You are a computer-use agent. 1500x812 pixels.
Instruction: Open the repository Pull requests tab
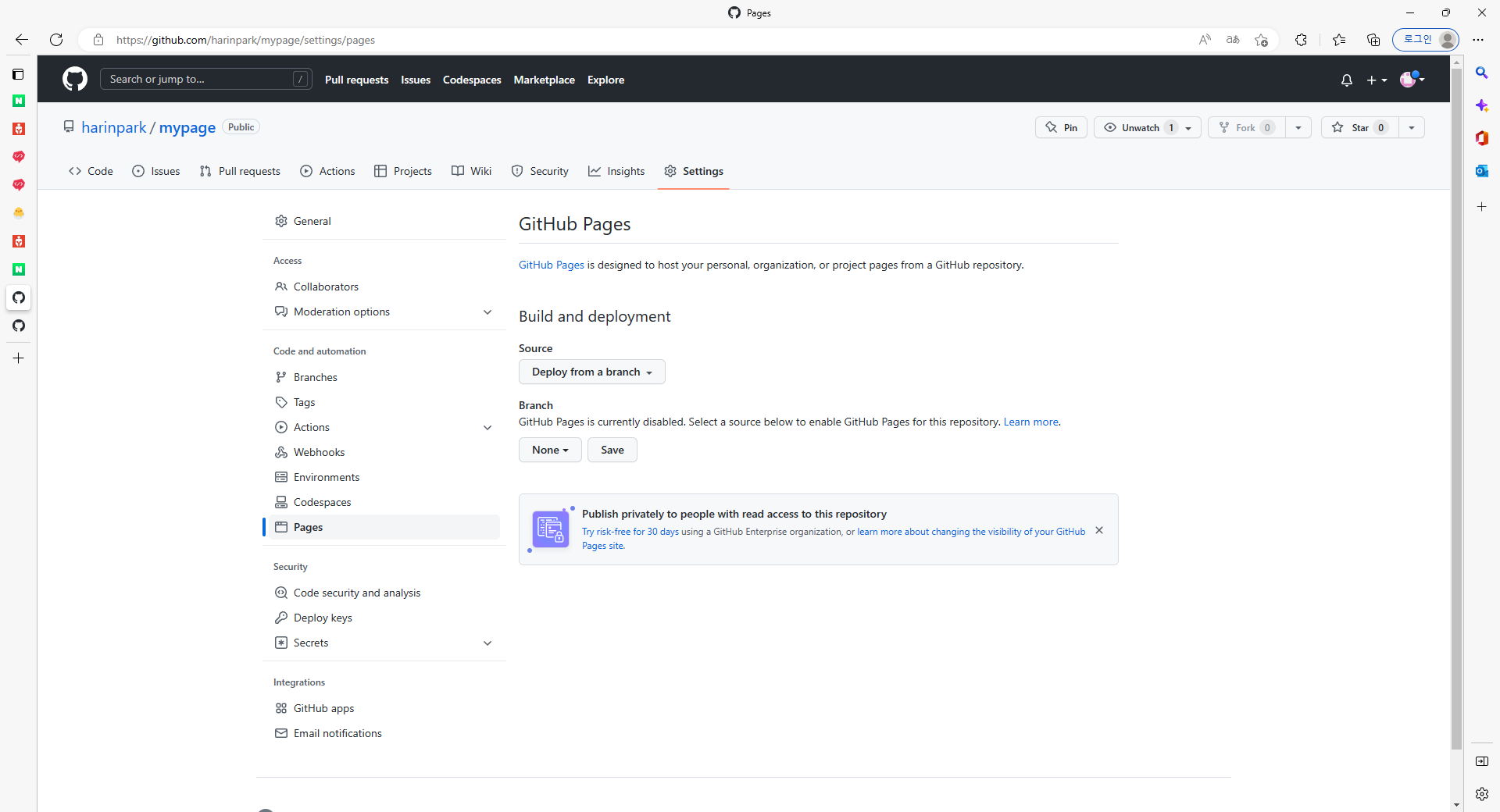click(x=240, y=171)
